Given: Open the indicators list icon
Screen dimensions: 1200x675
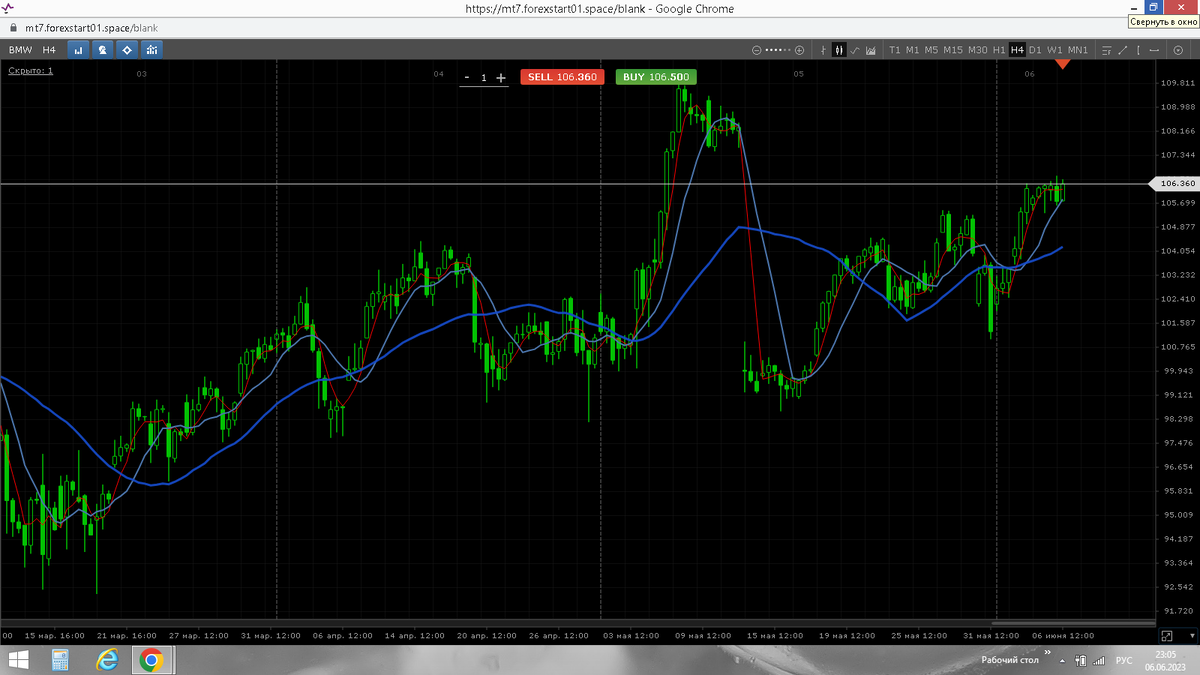Looking at the screenshot, I should [x=1105, y=50].
